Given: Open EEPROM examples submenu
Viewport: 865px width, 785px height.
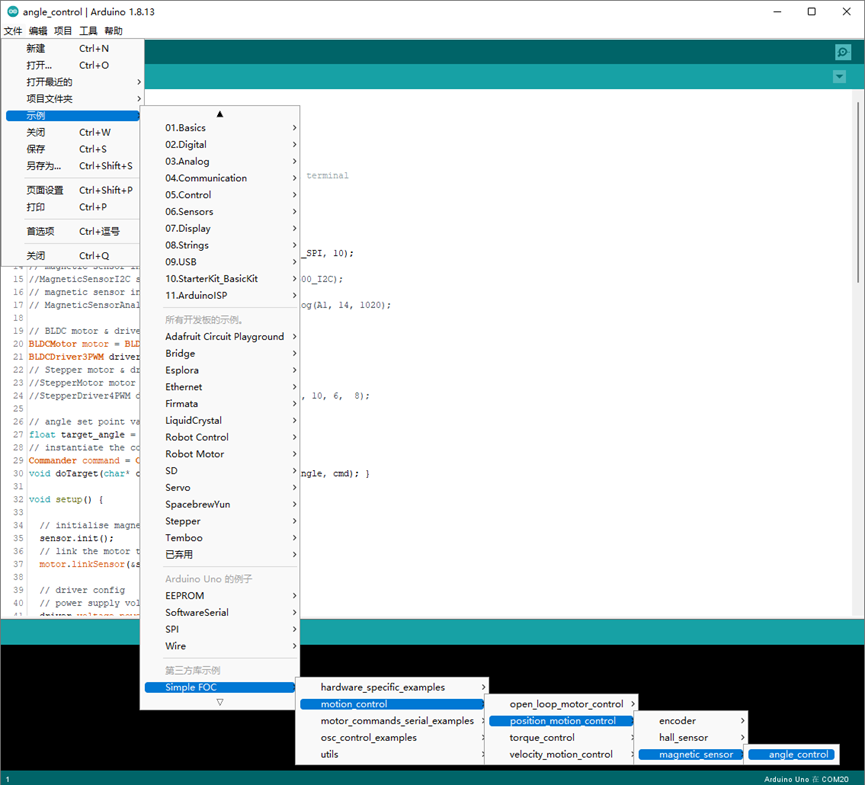Looking at the screenshot, I should 220,596.
